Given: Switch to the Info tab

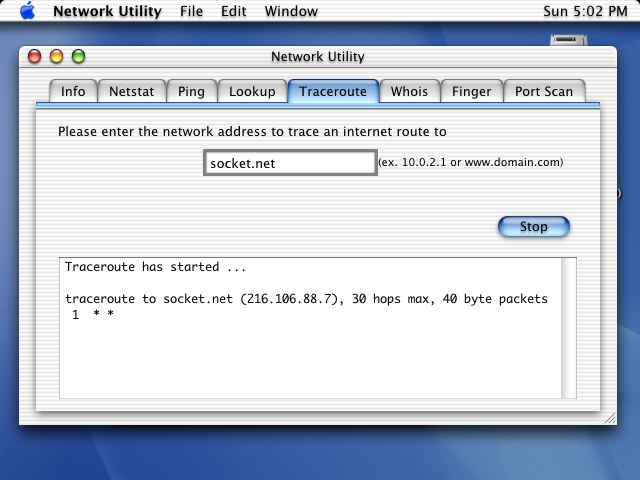Looking at the screenshot, I should (x=73, y=91).
